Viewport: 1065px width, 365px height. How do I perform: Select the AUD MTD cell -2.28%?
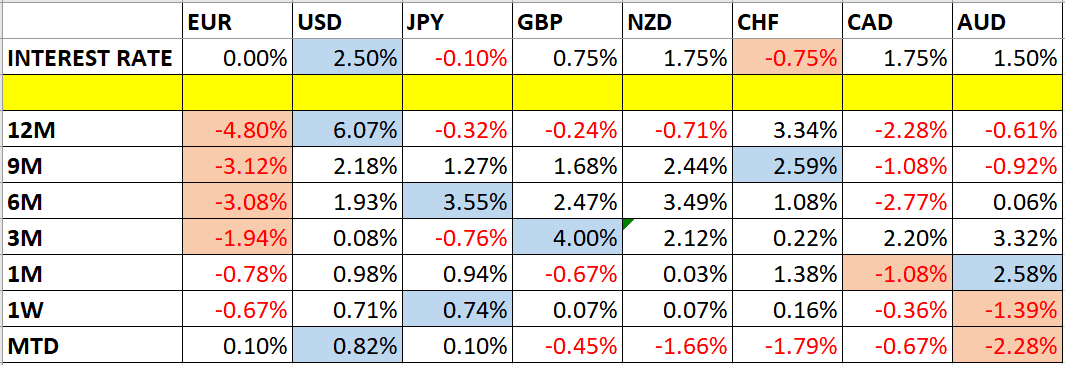pos(1008,347)
